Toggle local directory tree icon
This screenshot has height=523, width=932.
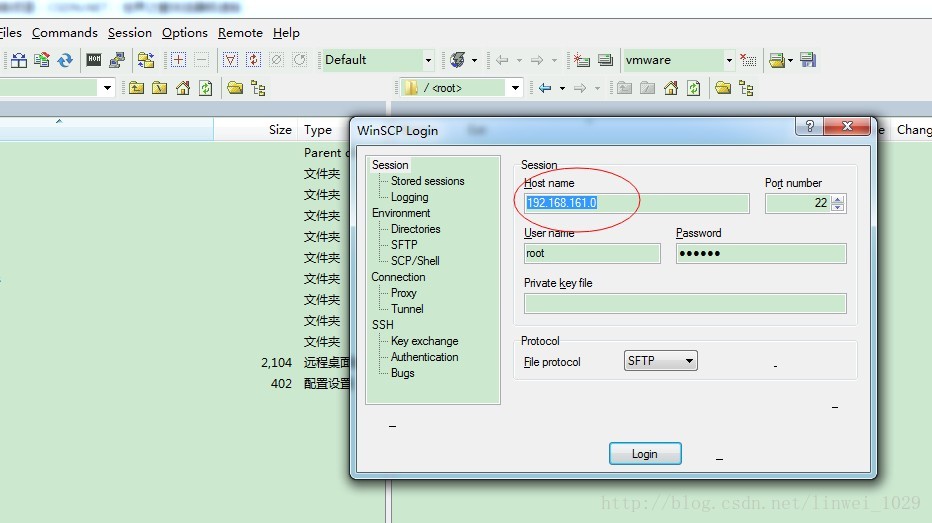click(258, 88)
